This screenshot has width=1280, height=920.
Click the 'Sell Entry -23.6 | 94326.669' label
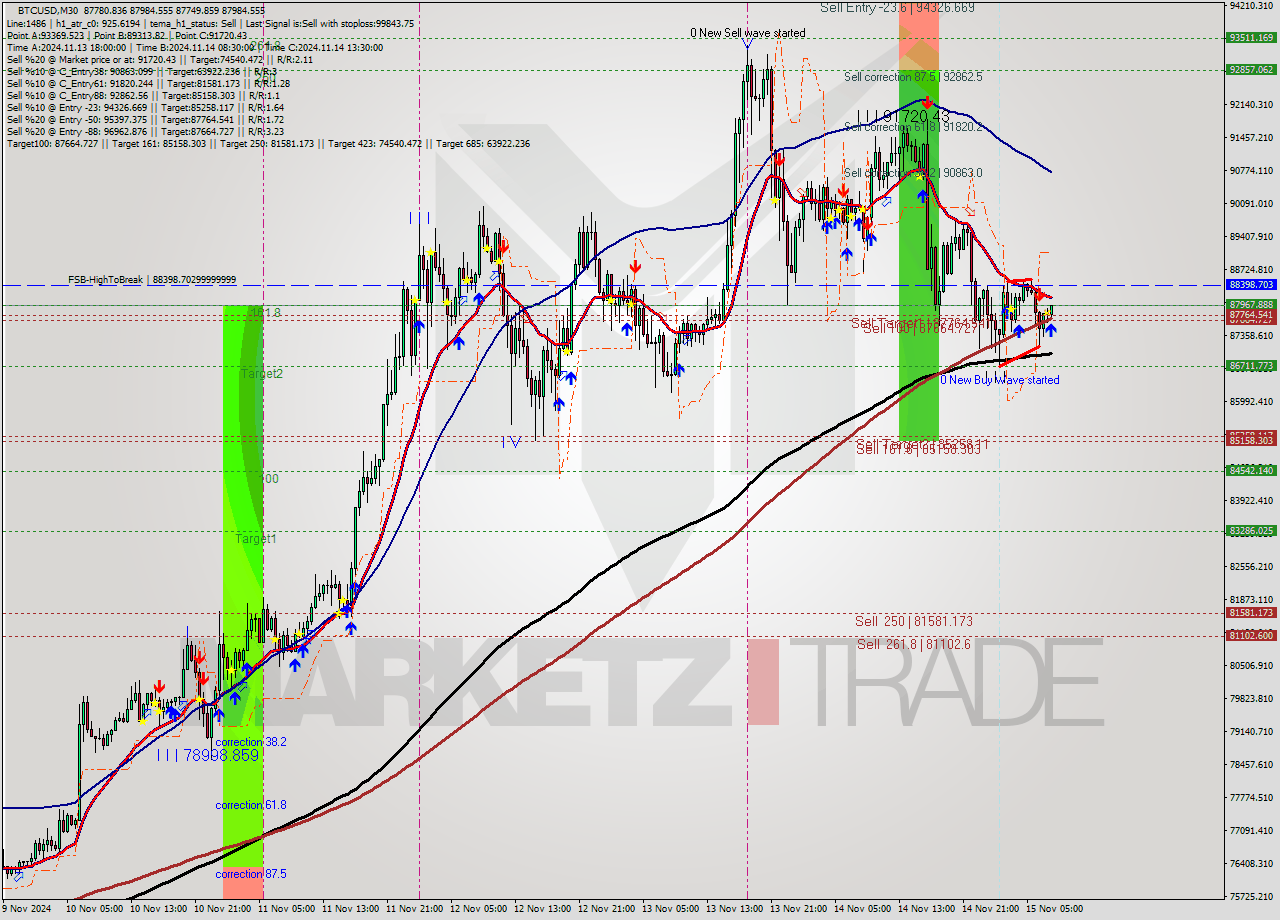click(x=897, y=7)
